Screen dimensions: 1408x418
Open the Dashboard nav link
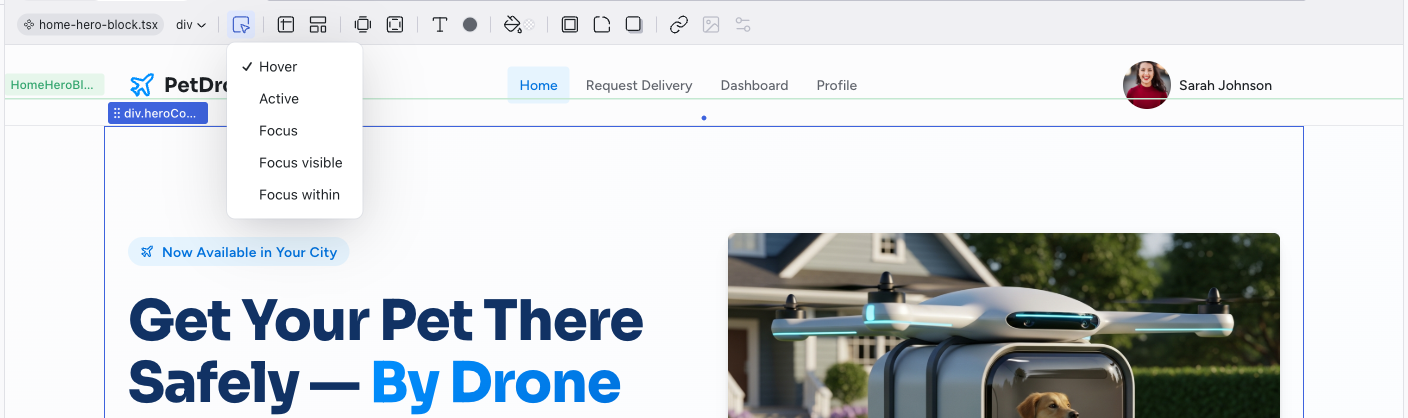754,86
